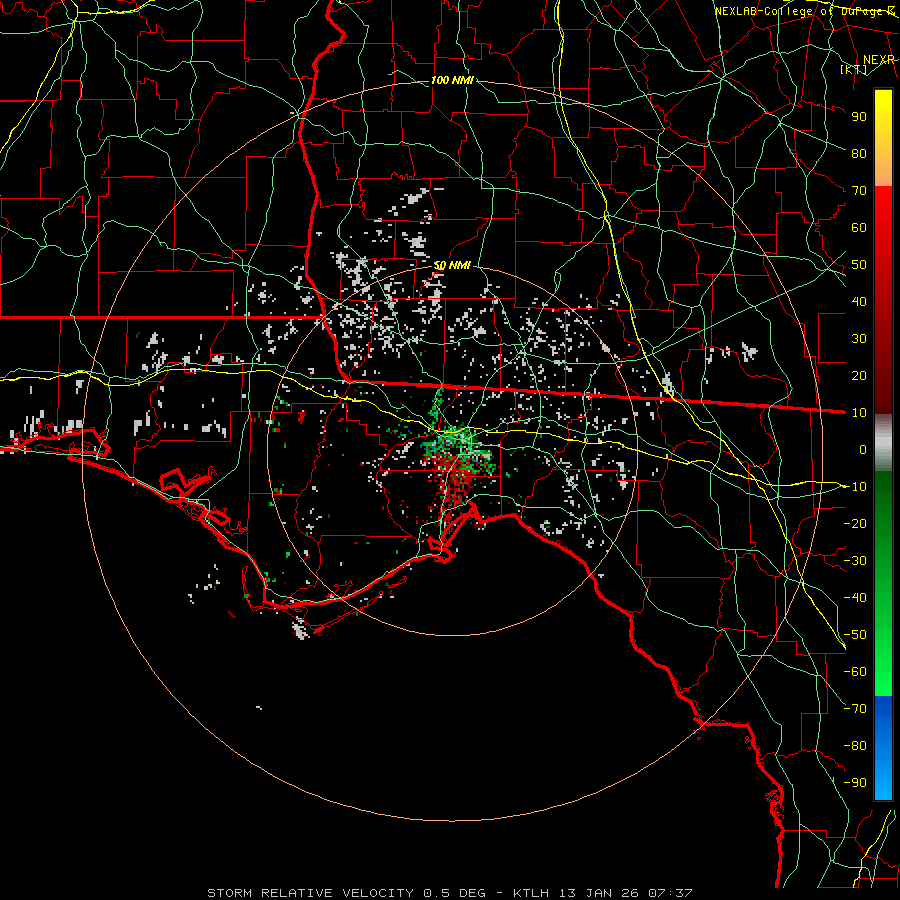Click the "-90" value on velocity scale
Viewport: 900px width, 900px height.
tap(855, 782)
